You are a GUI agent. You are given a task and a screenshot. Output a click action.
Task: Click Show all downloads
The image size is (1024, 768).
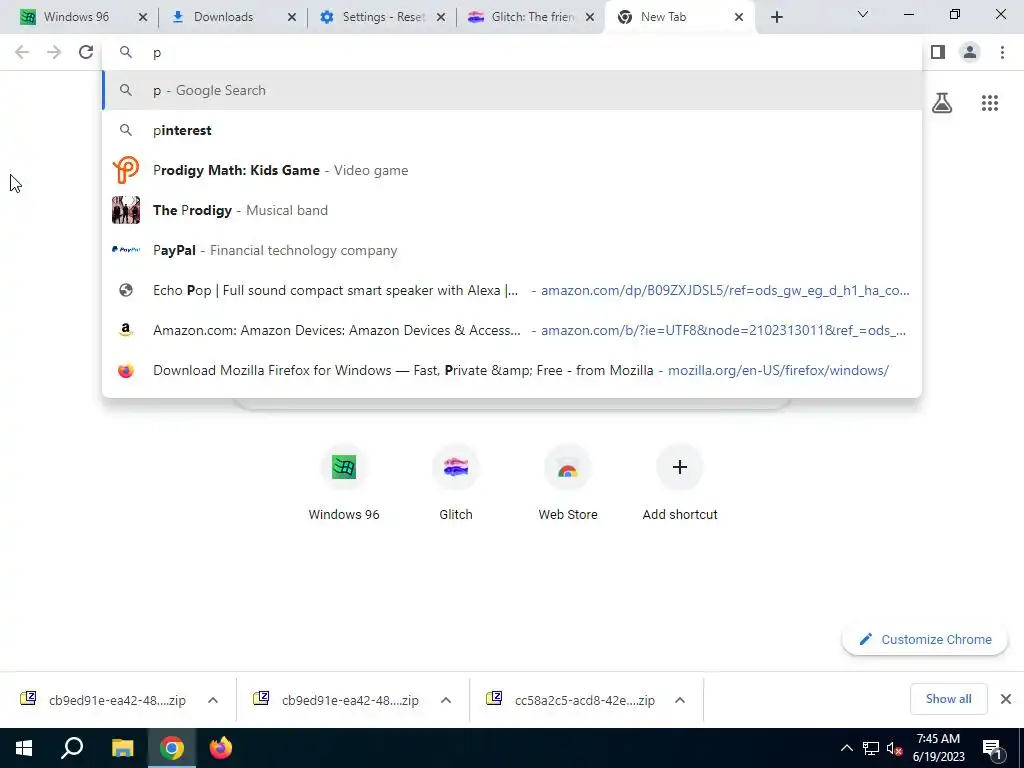[948, 699]
